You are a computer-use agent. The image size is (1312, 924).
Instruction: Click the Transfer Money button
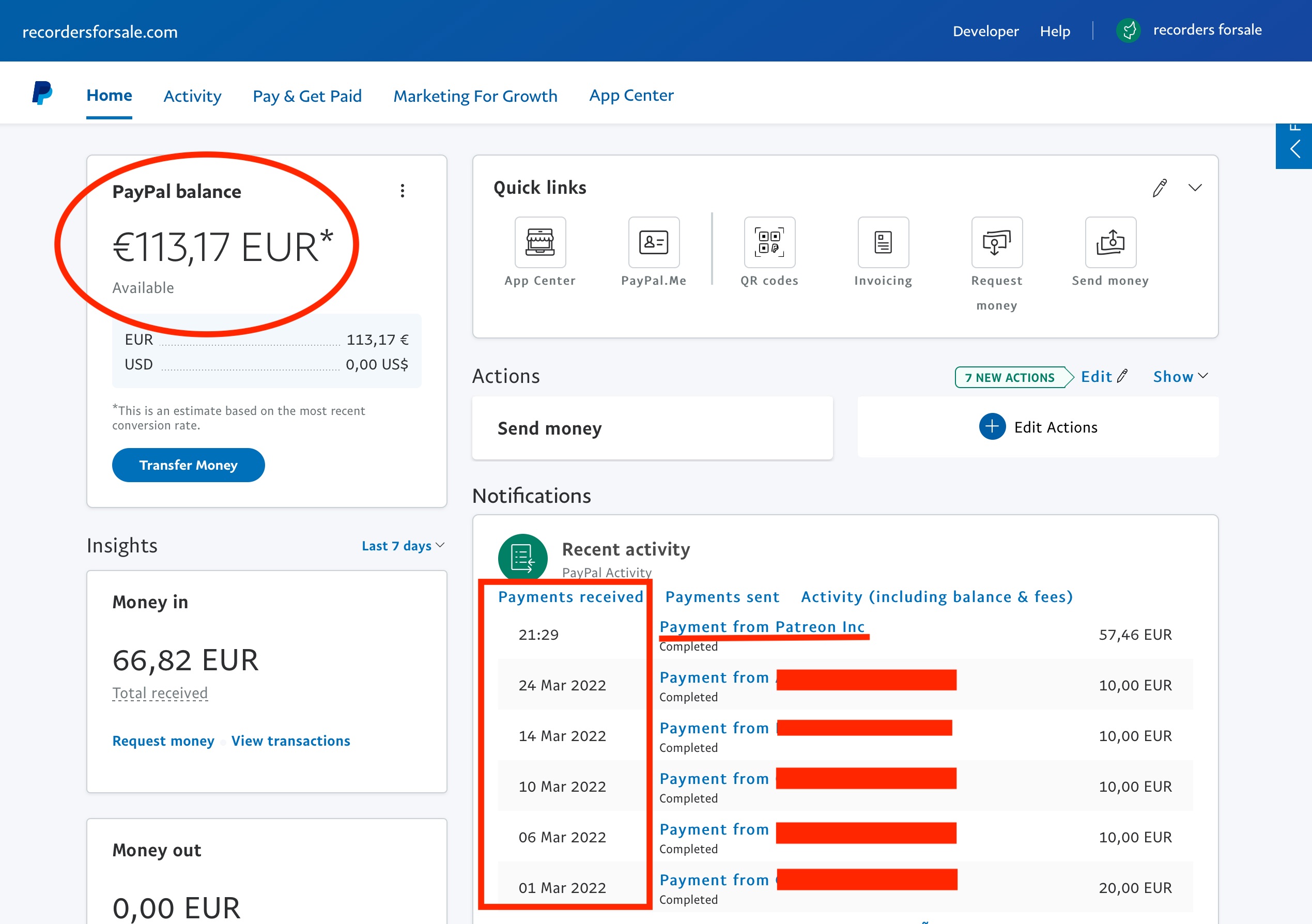[x=188, y=465]
